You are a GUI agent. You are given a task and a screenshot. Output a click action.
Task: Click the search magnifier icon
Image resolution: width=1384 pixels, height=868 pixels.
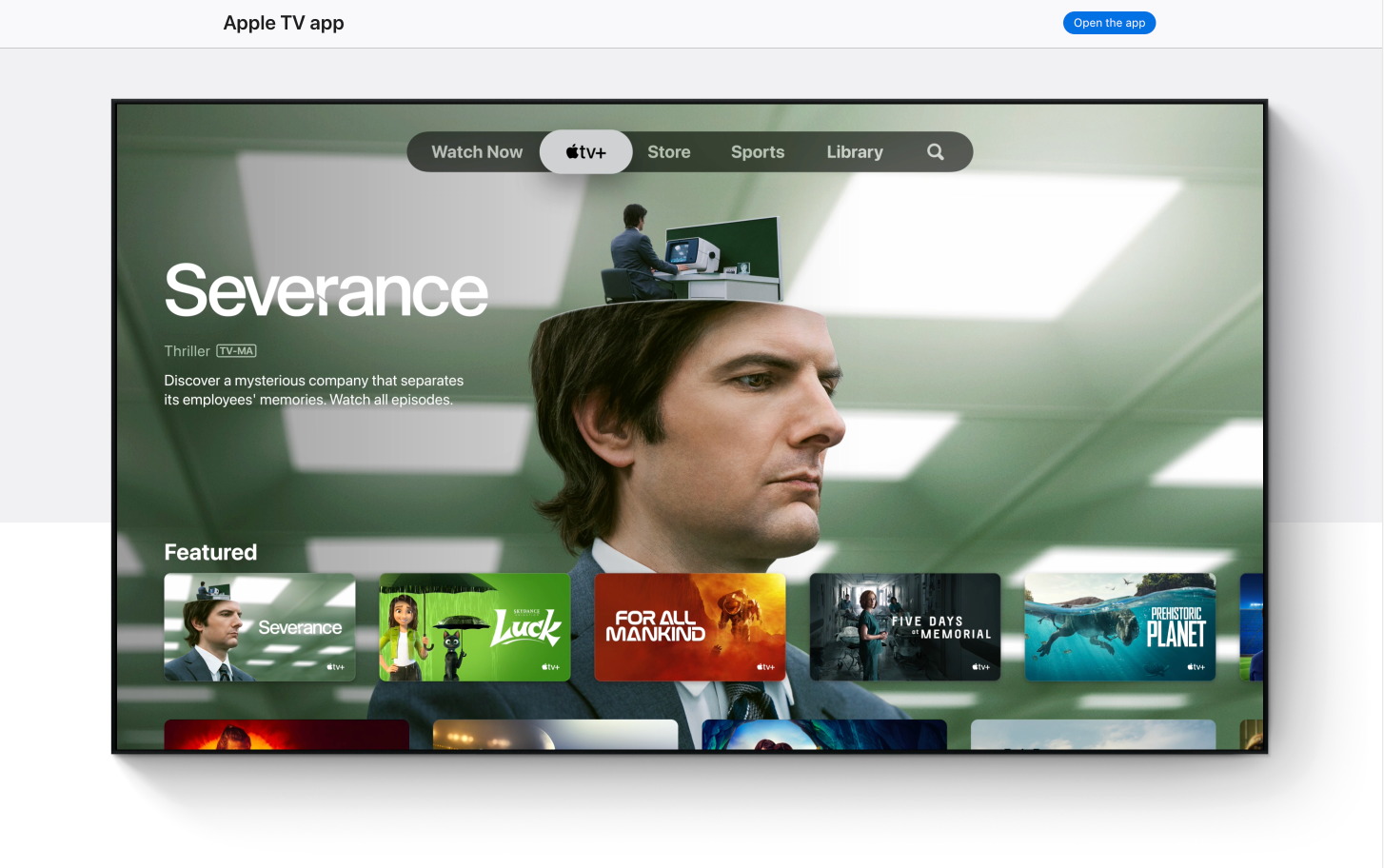tap(936, 152)
